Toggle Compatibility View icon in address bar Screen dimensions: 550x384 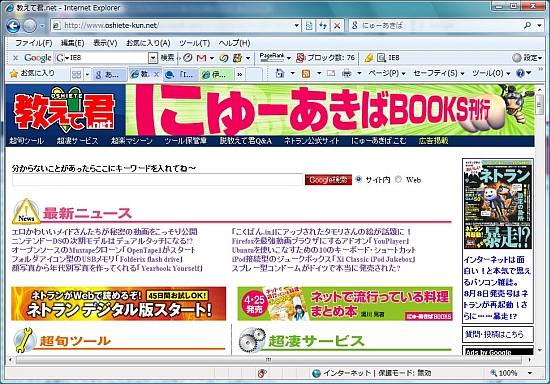click(x=309, y=26)
